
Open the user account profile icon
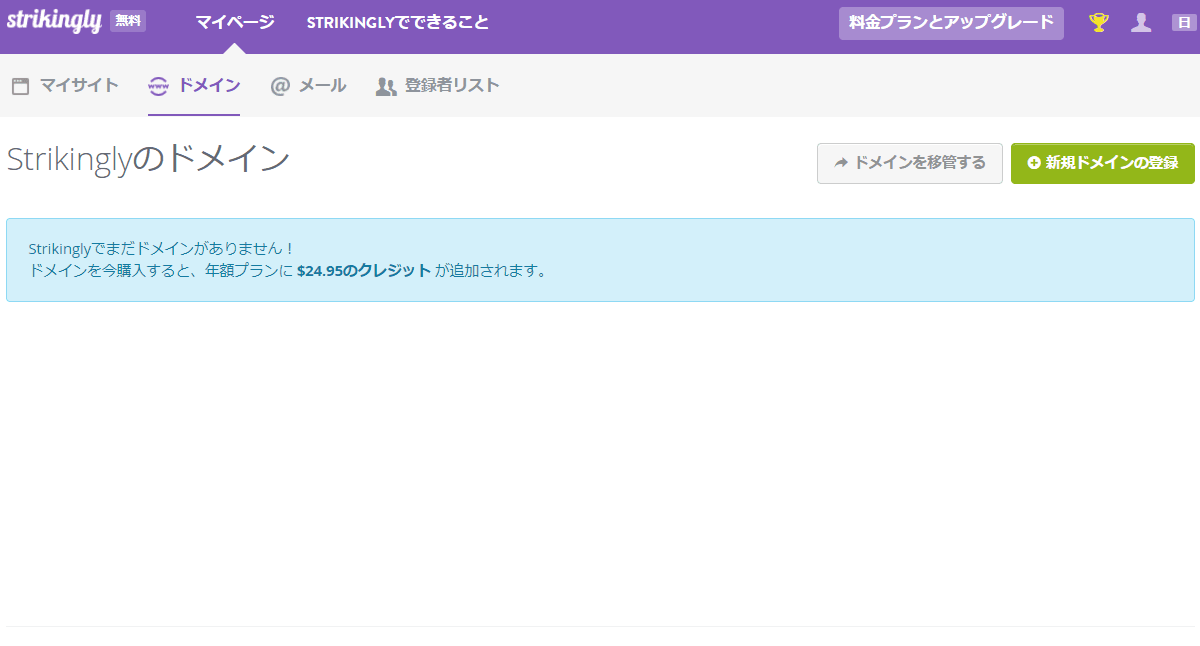pyautogui.click(x=1141, y=21)
